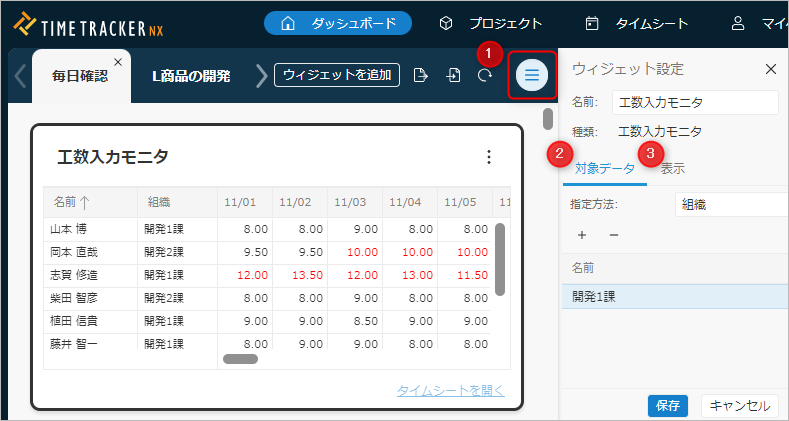Save the widget settings with 保存
The height and width of the screenshot is (421, 789).
[x=668, y=405]
